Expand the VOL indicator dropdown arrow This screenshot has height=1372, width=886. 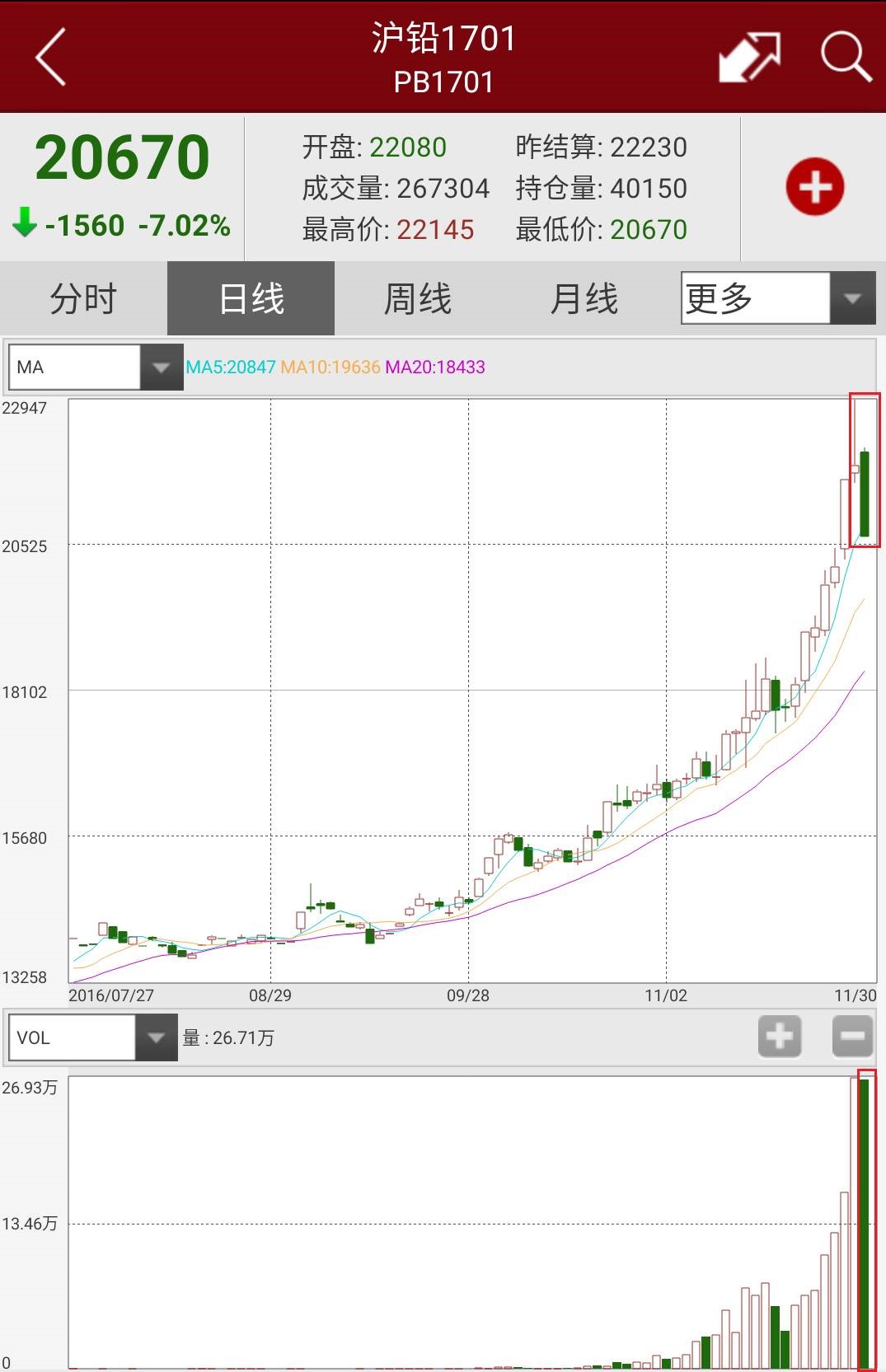pos(157,1037)
